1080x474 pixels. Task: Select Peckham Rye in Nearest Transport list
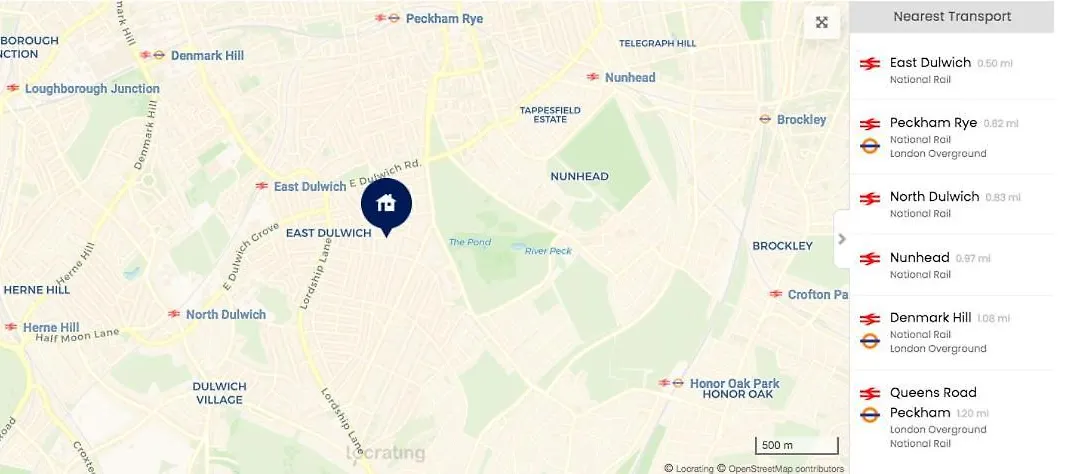pyautogui.click(x=952, y=137)
